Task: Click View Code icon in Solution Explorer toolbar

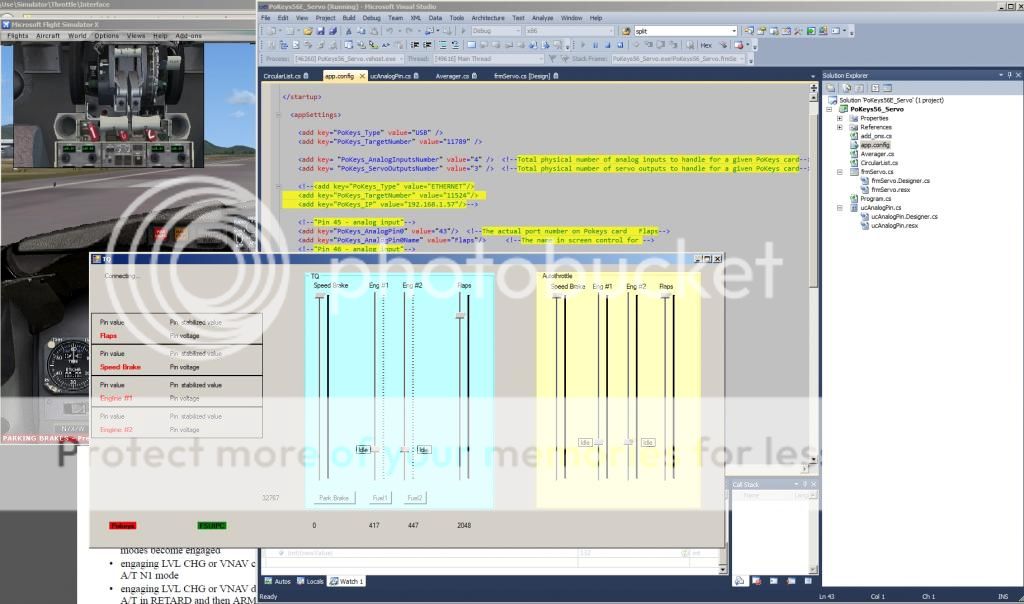Action: coord(875,87)
